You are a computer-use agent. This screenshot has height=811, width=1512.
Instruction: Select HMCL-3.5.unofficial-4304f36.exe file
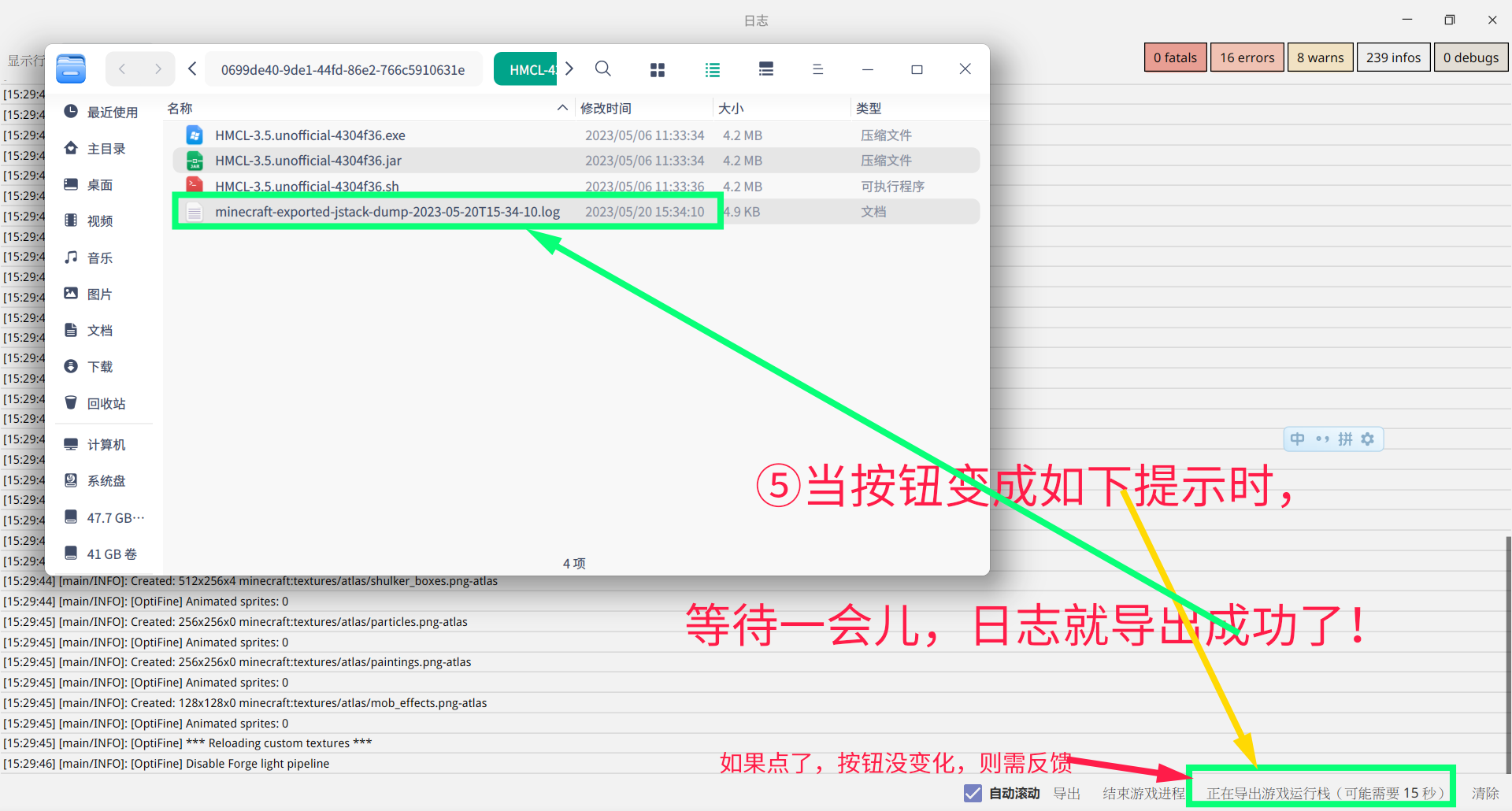tap(576, 135)
